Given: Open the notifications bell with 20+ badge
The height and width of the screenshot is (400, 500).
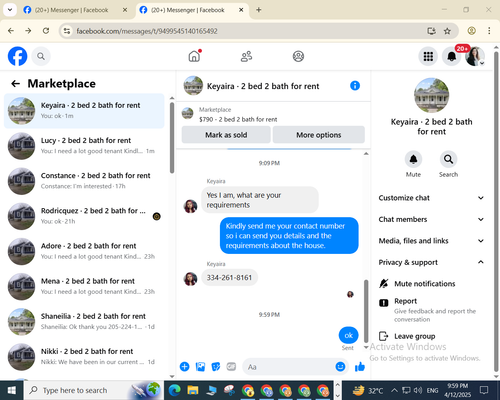Looking at the screenshot, I should point(452,56).
